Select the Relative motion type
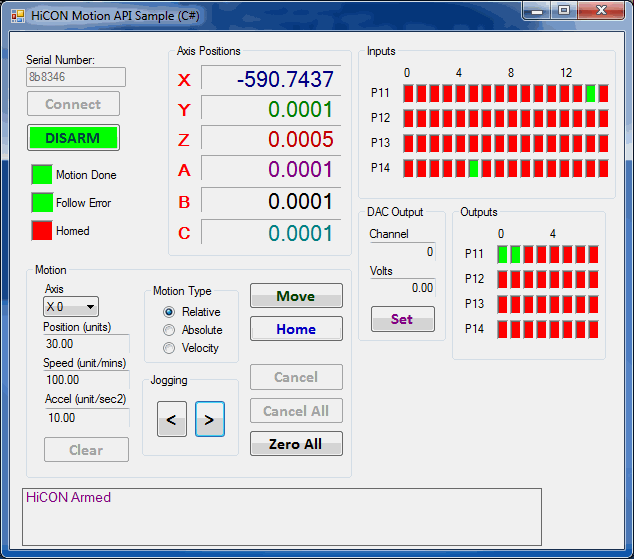The image size is (634, 559). pyautogui.click(x=169, y=312)
